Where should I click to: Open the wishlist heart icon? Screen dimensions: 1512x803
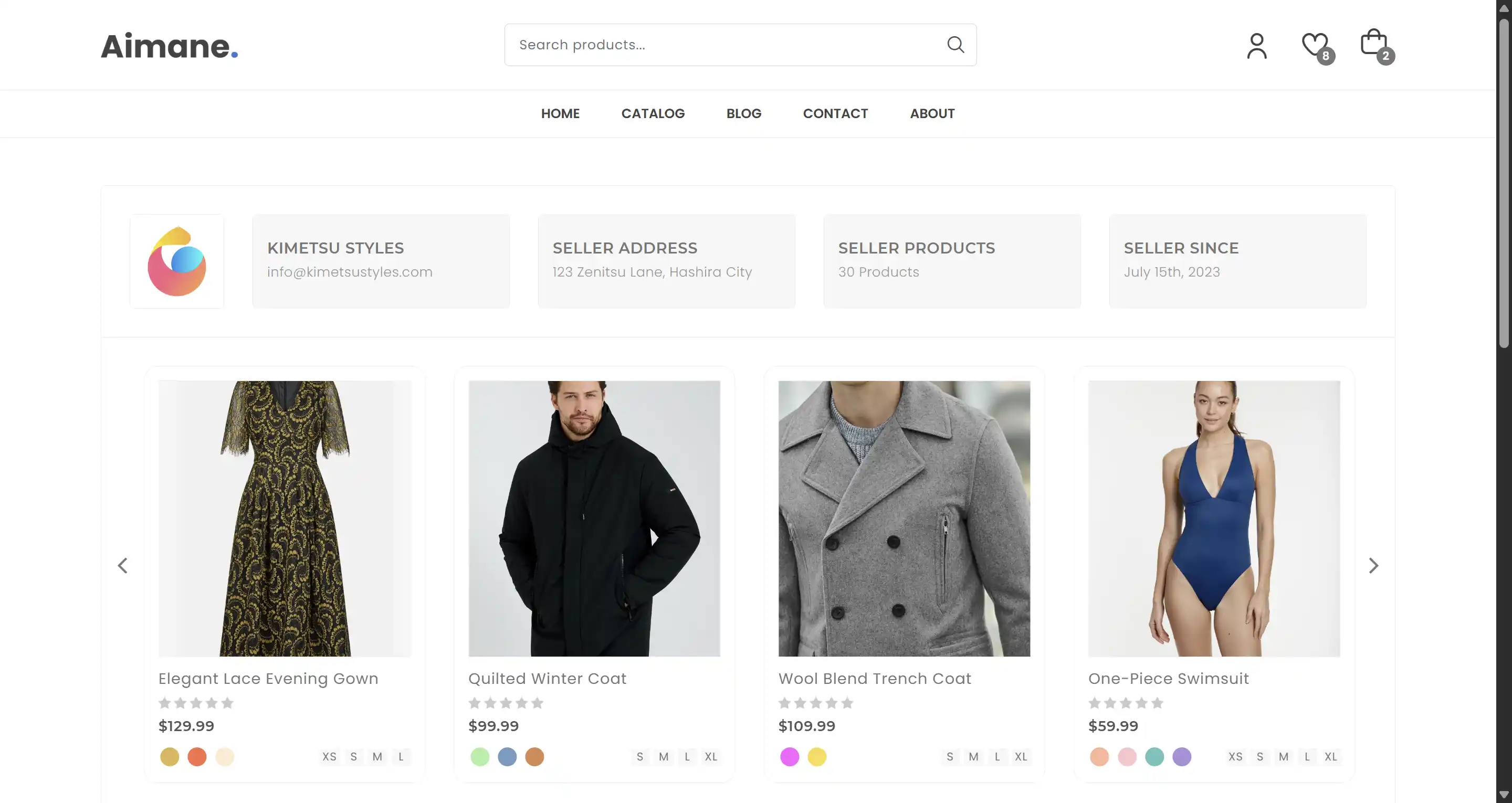click(1315, 45)
